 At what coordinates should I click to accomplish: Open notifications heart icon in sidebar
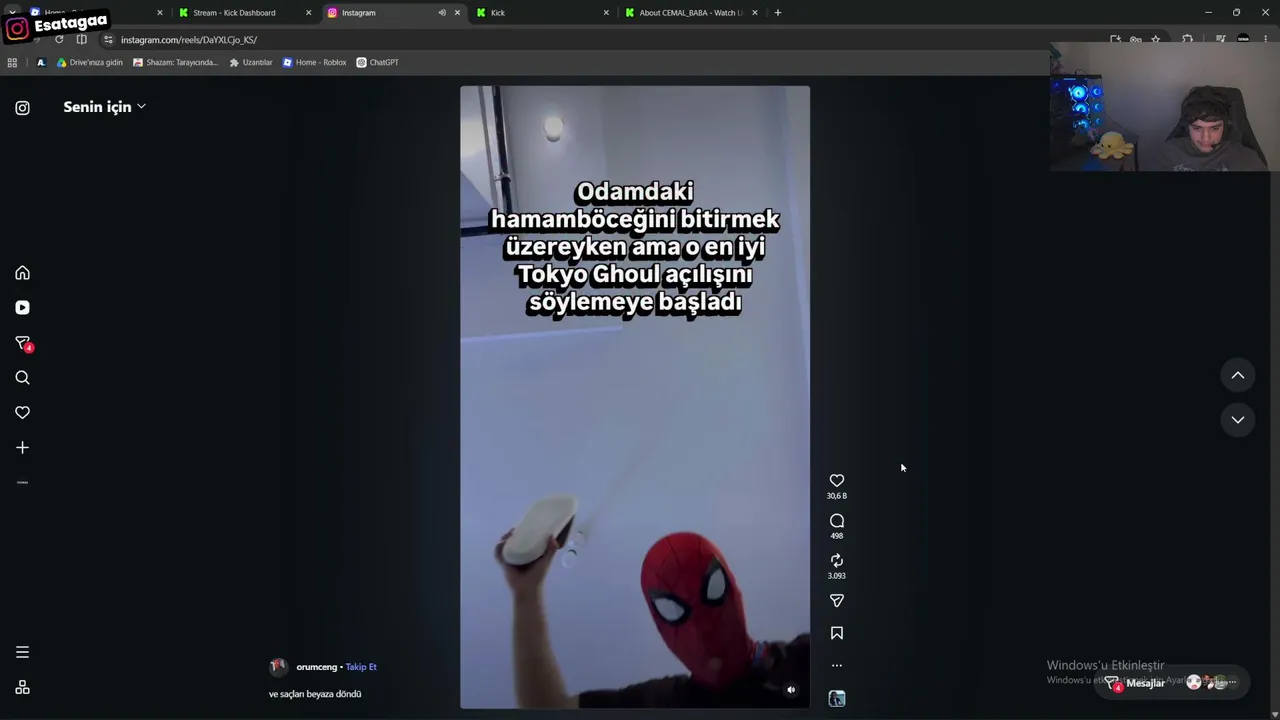22,413
